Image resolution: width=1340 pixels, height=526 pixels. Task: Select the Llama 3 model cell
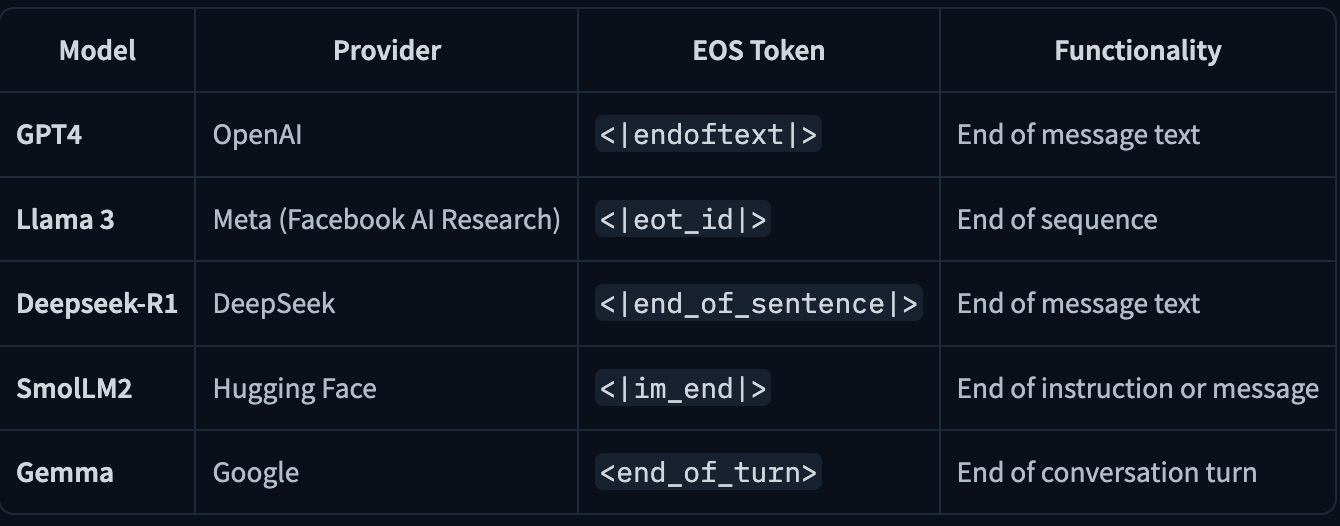(65, 220)
